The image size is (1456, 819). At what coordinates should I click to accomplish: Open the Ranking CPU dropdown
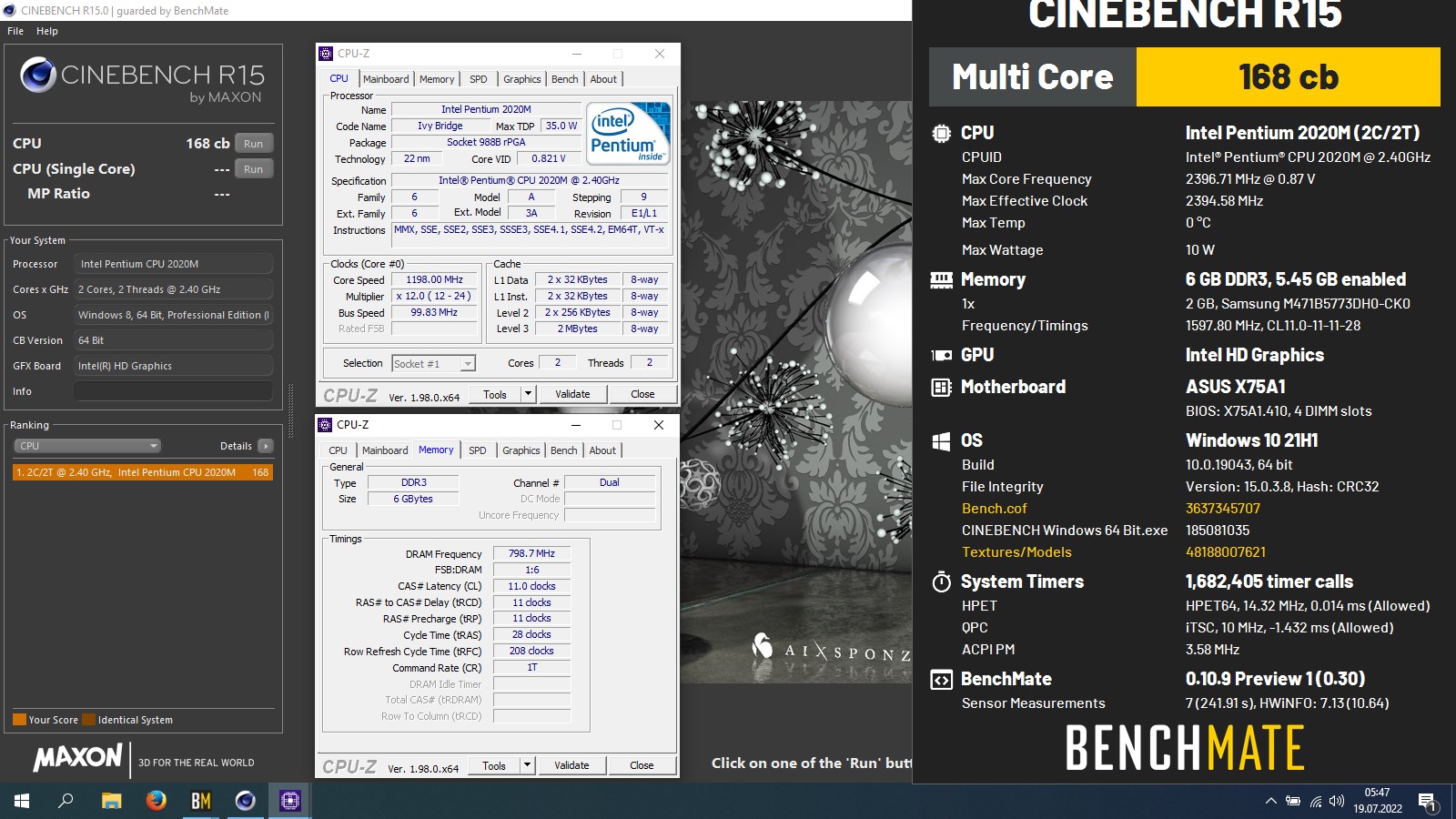point(87,446)
